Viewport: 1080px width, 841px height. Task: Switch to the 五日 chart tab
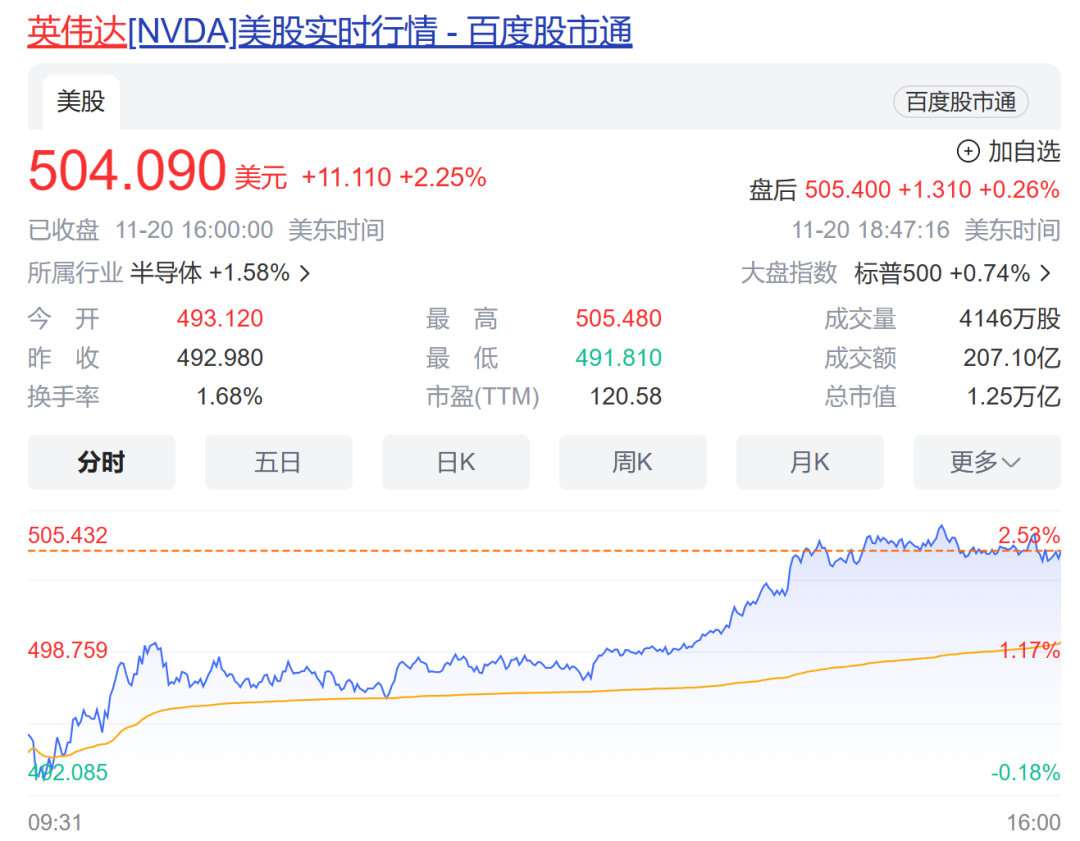point(278,462)
